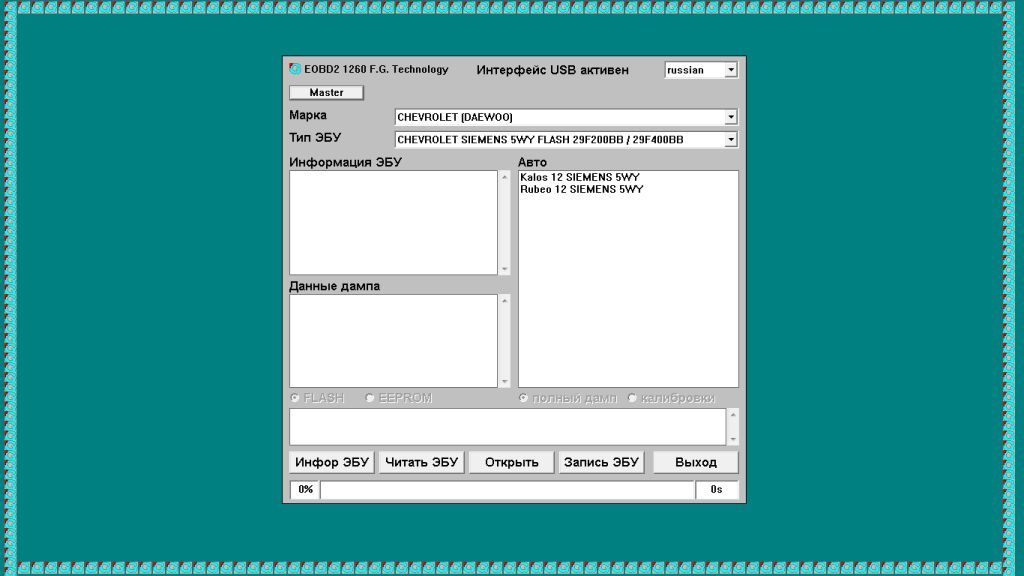The width and height of the screenshot is (1024, 576).
Task: Click scroll down arrow of Информация ЭБУ
Action: [504, 269]
